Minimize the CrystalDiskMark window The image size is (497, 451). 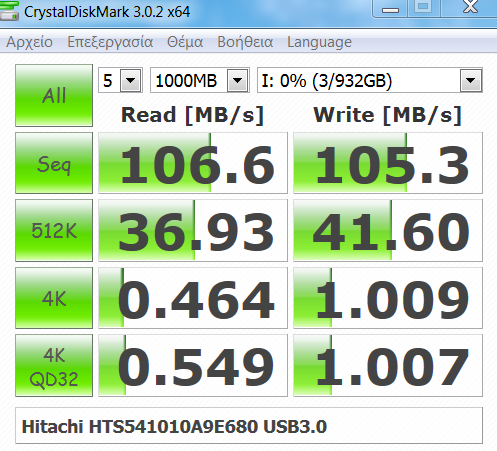tap(390, 8)
